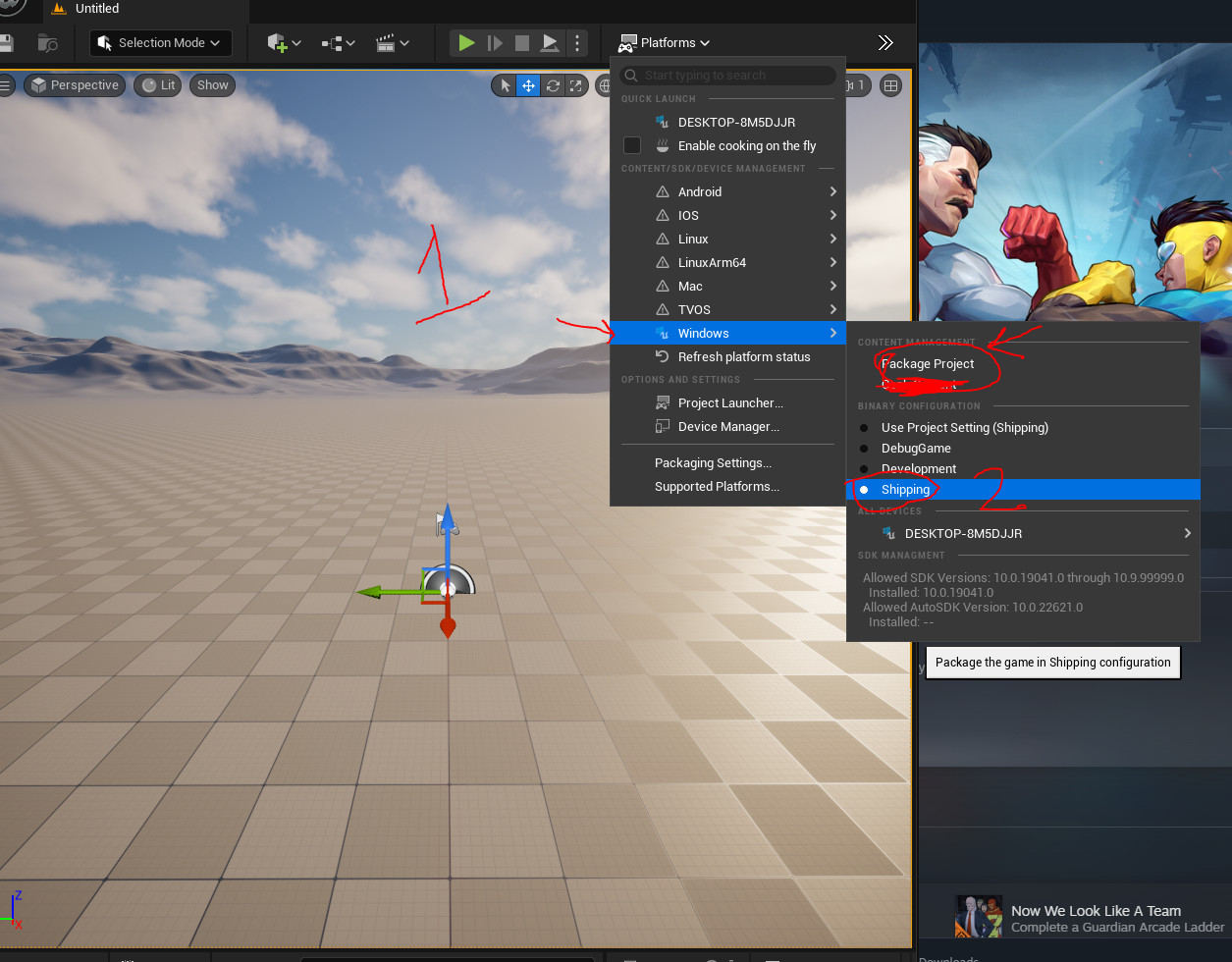
Task: Enable cooking on the fly checkbox
Action: coord(632,145)
